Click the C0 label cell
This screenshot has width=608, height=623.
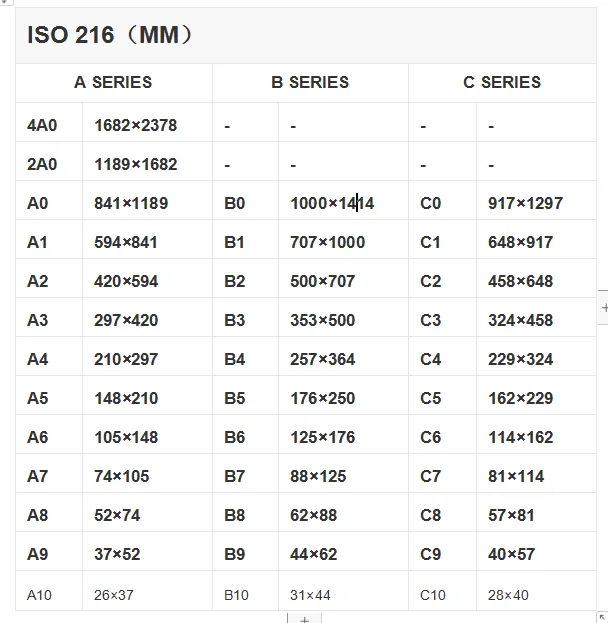431,203
